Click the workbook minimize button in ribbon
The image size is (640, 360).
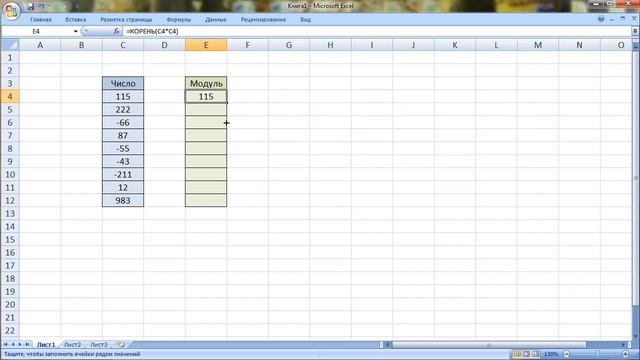coord(612,19)
